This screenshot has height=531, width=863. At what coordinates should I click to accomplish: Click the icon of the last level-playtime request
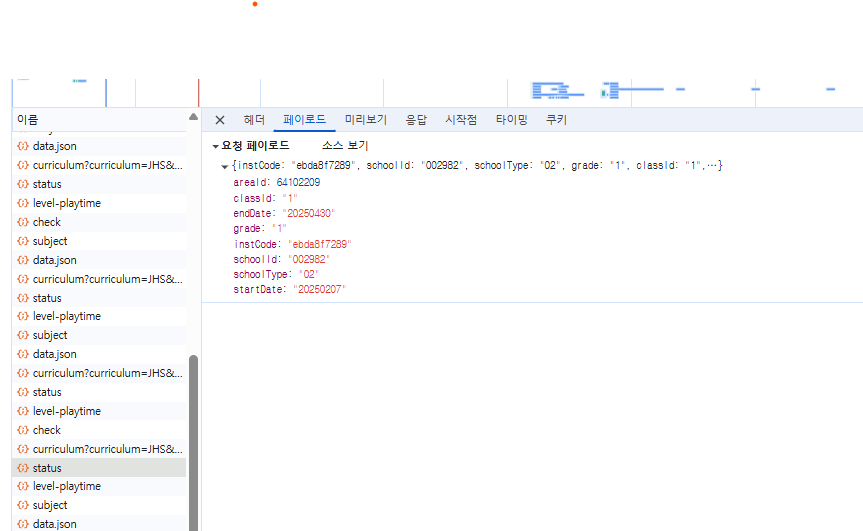tap(23, 486)
